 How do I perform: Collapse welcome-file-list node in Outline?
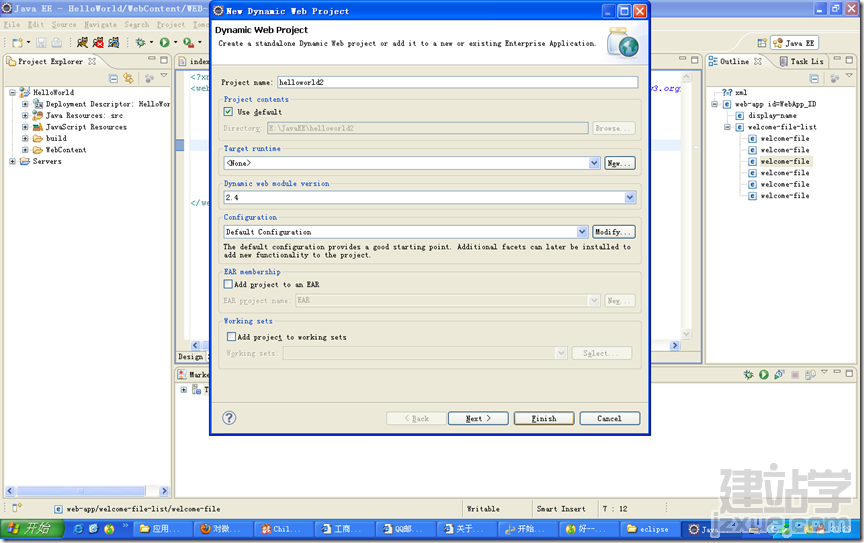[x=727, y=127]
